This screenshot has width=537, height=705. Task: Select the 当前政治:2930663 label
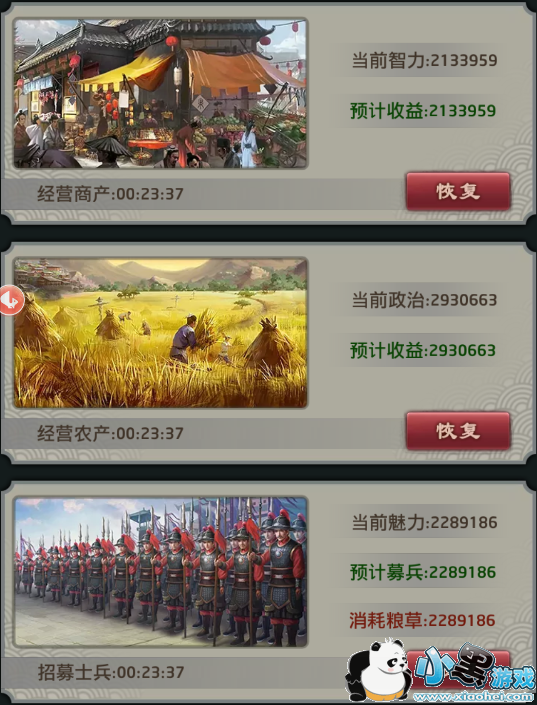[x=424, y=300]
